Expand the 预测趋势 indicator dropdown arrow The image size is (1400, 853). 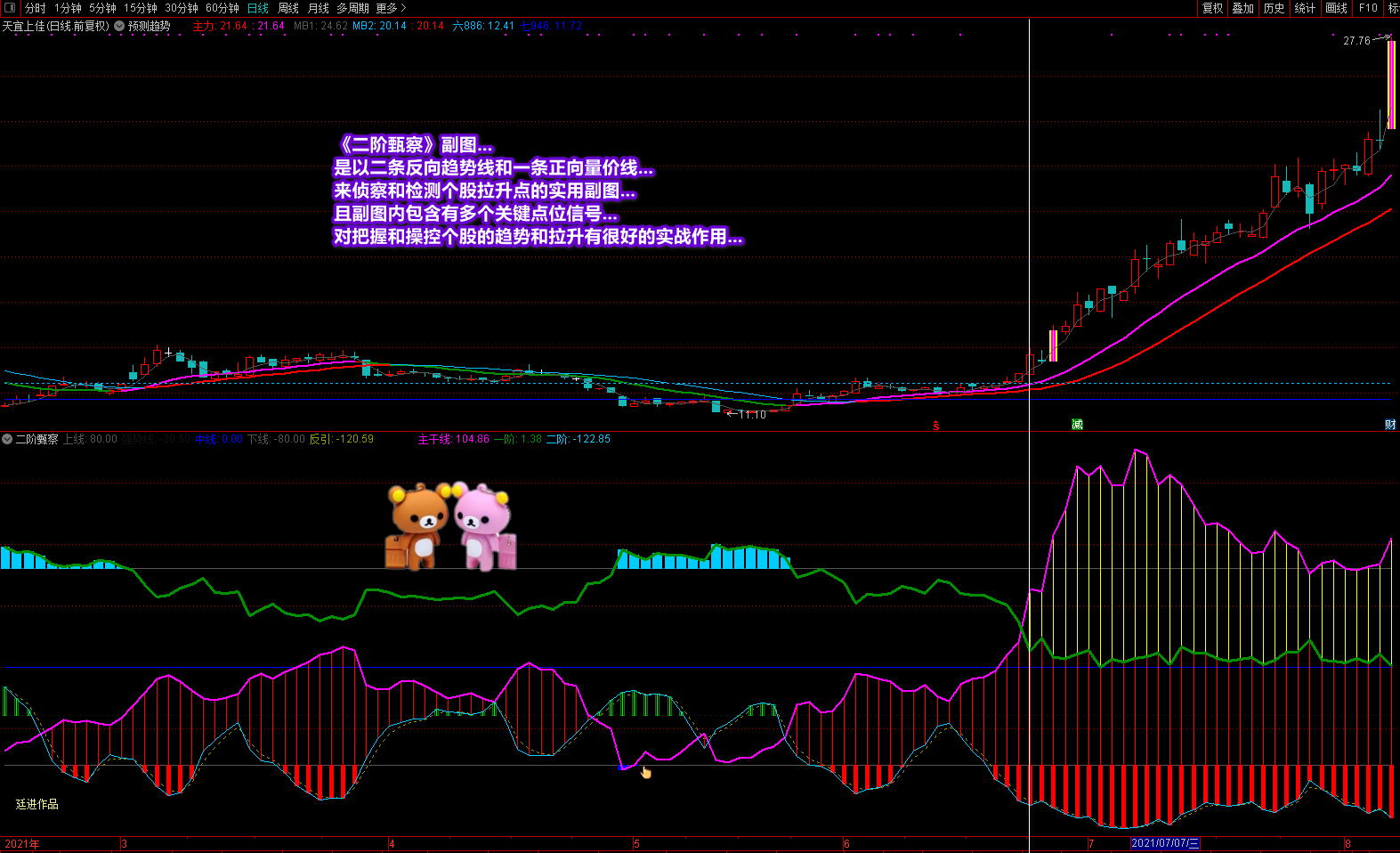[119, 26]
